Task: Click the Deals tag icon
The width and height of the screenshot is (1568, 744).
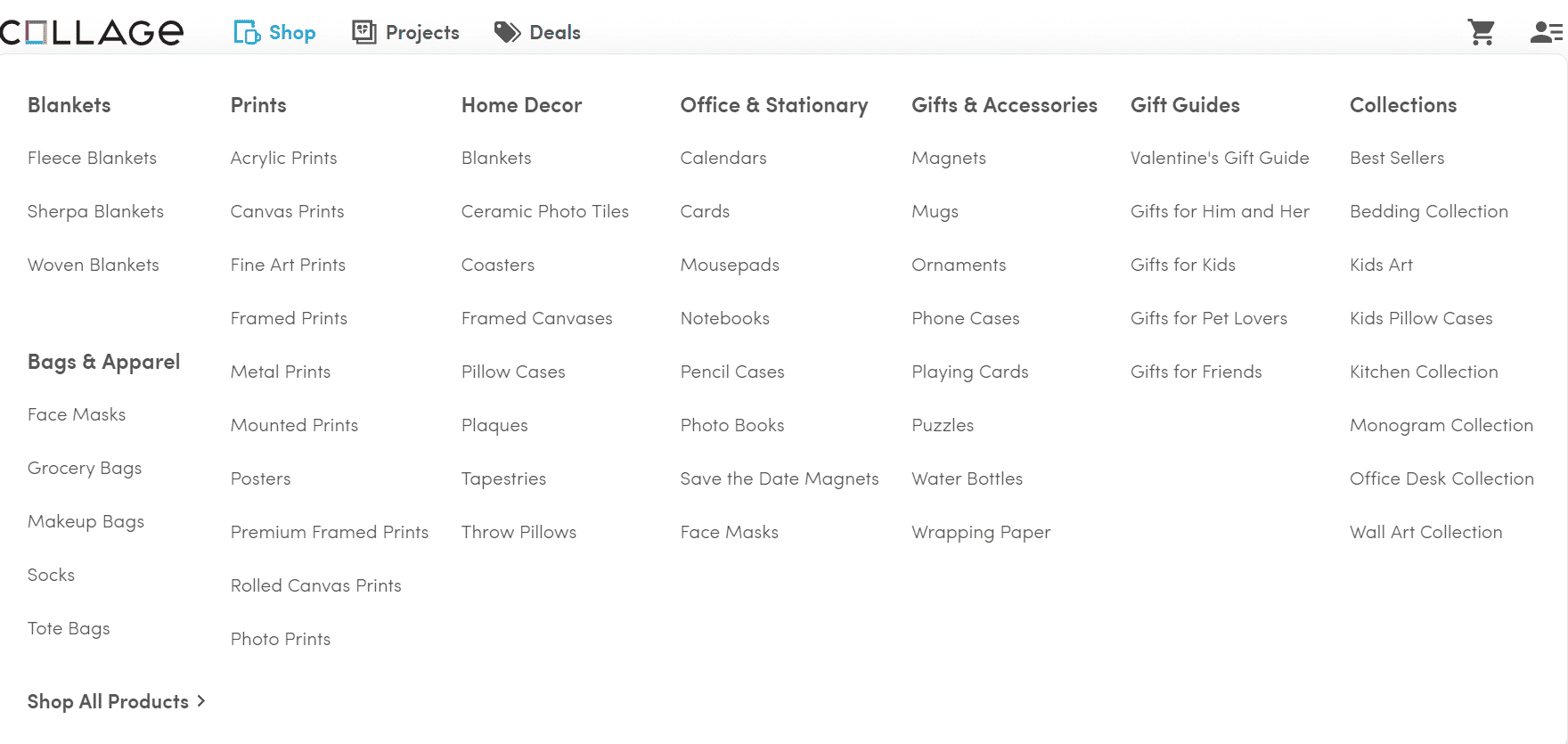Action: (x=507, y=33)
